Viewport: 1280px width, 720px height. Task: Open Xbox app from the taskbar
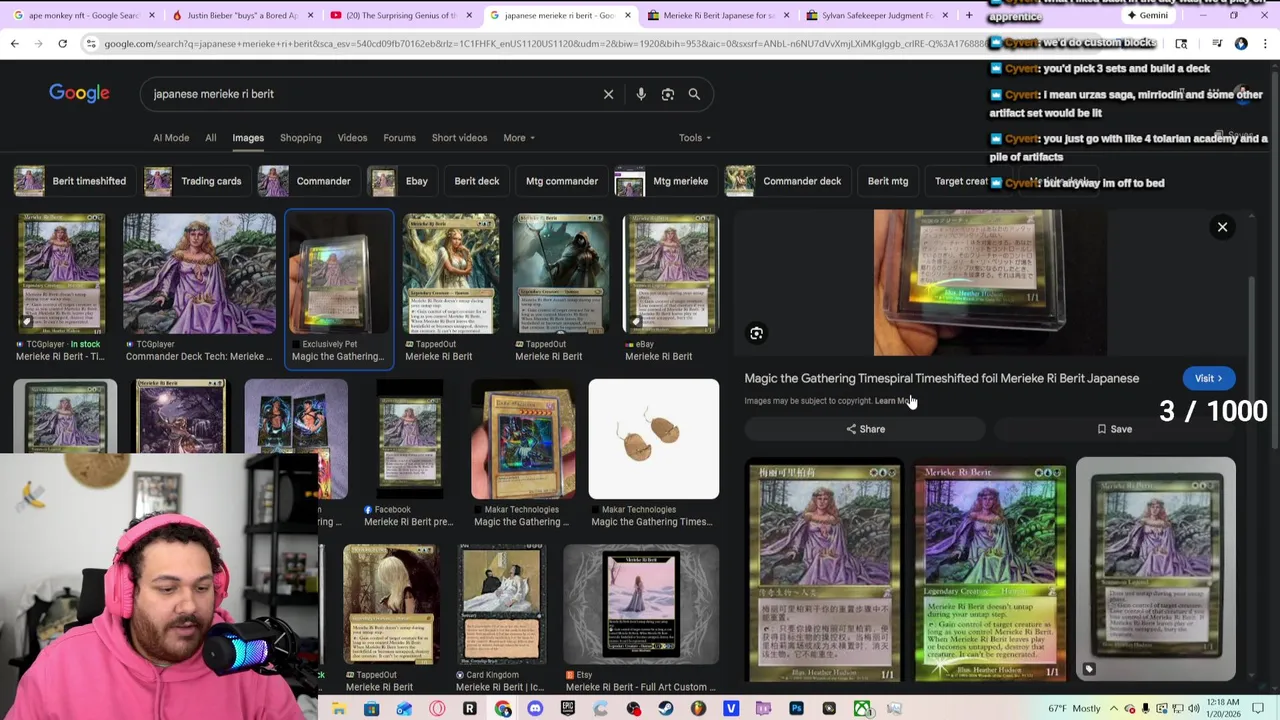click(862, 709)
